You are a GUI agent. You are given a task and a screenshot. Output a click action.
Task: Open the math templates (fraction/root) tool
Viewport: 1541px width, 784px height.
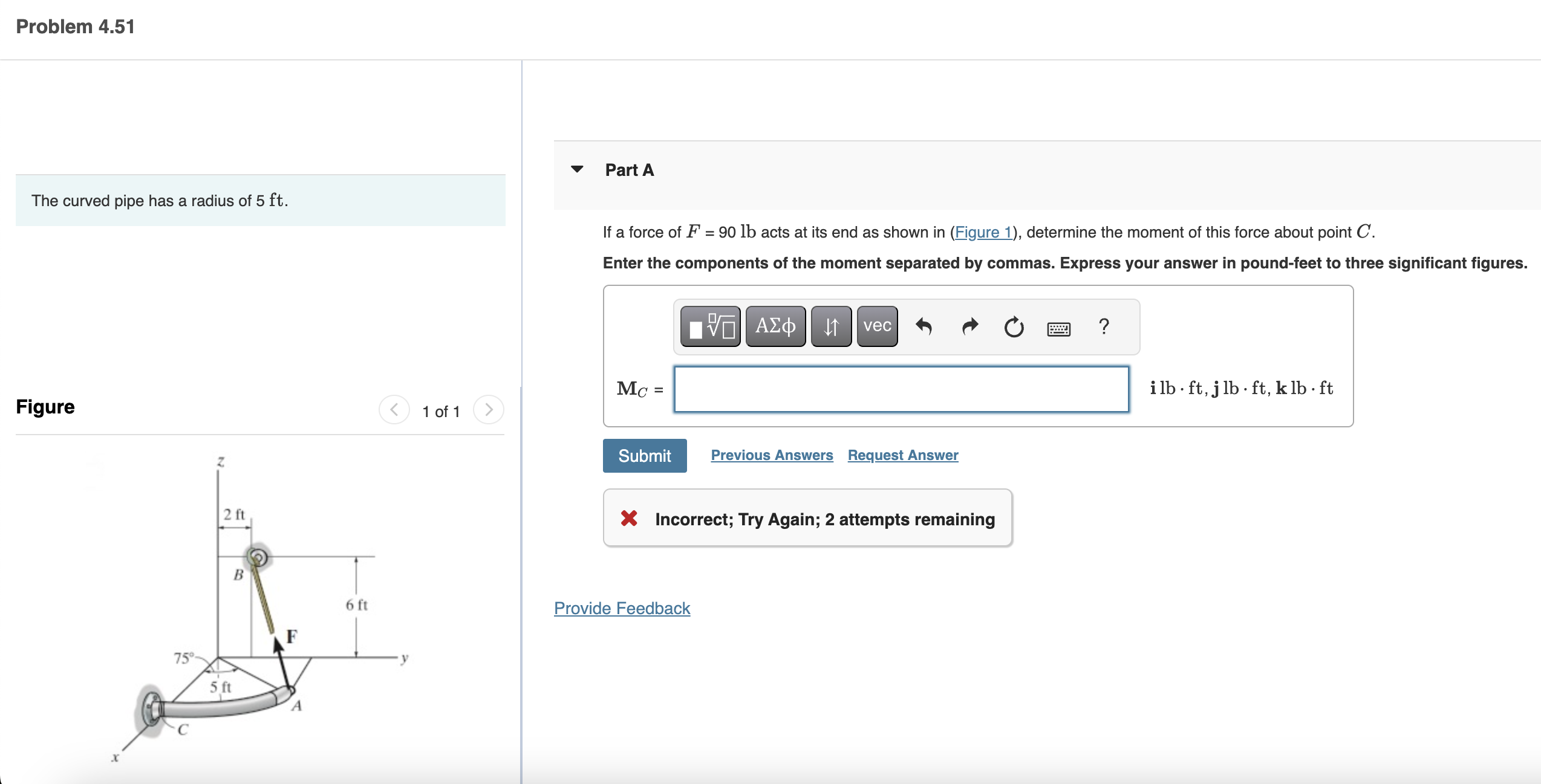pos(710,326)
